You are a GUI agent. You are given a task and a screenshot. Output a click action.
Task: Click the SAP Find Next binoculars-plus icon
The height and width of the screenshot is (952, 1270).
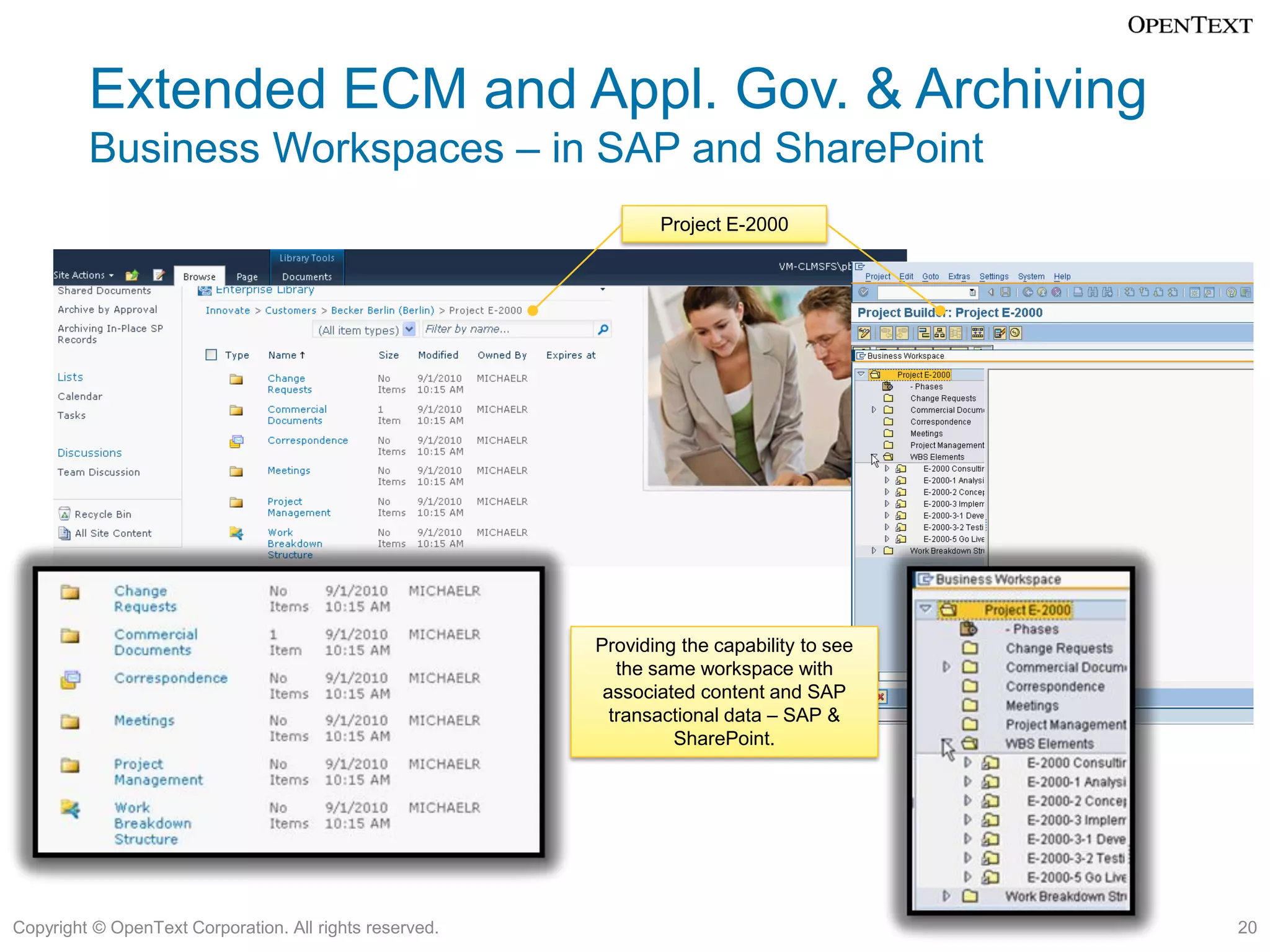tap(1107, 293)
